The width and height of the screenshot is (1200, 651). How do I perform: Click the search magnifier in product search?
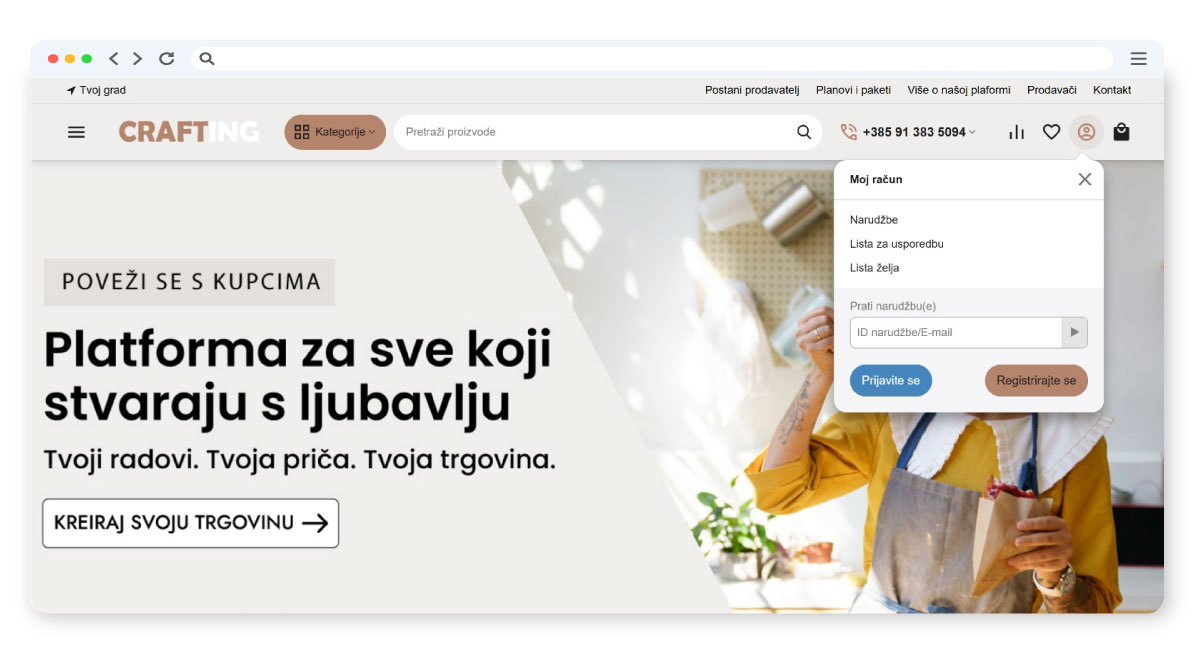[x=804, y=132]
